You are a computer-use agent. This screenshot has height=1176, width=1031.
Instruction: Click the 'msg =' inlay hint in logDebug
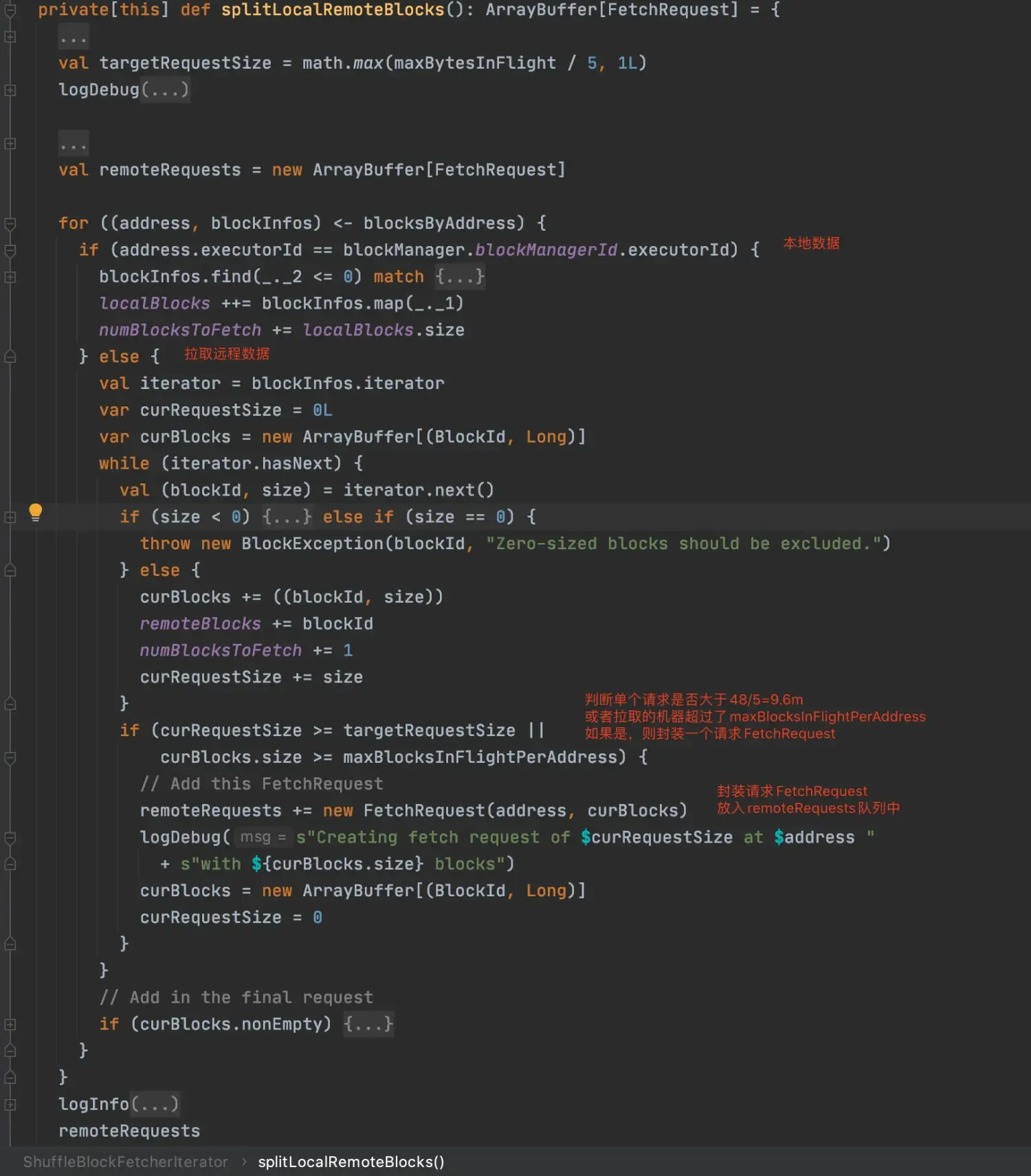pos(263,837)
